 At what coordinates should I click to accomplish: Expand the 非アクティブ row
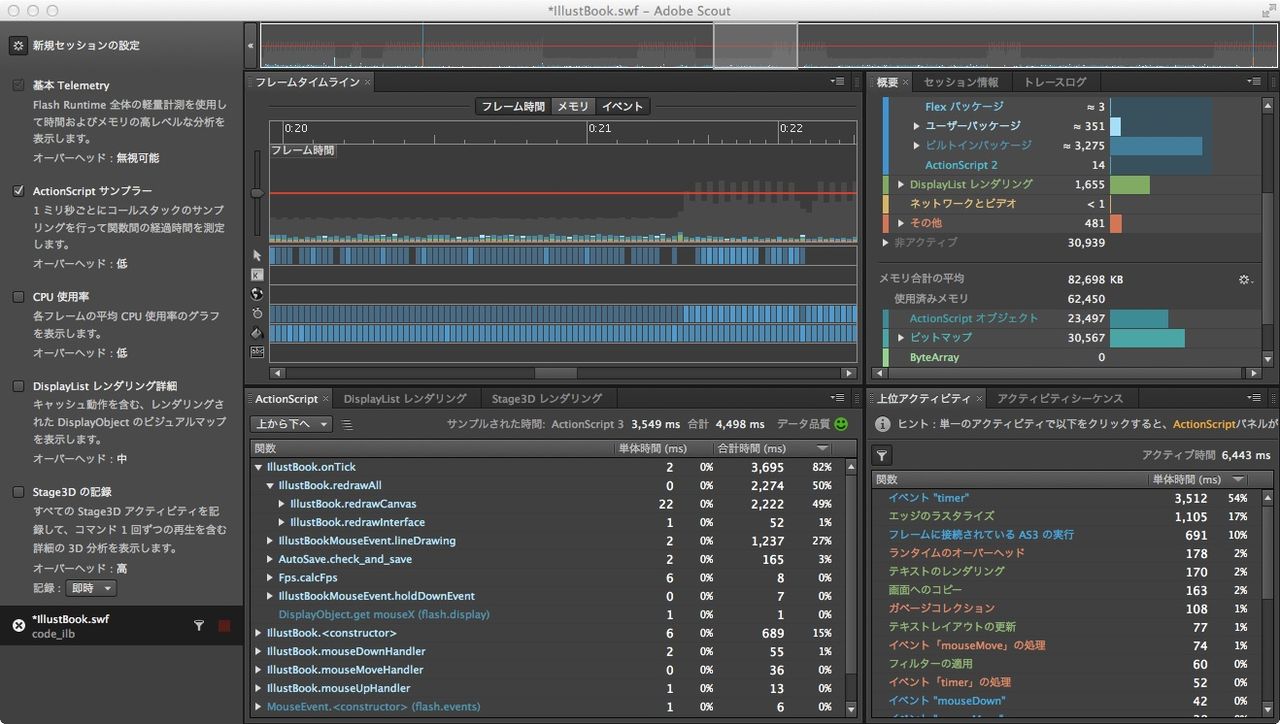[x=885, y=243]
